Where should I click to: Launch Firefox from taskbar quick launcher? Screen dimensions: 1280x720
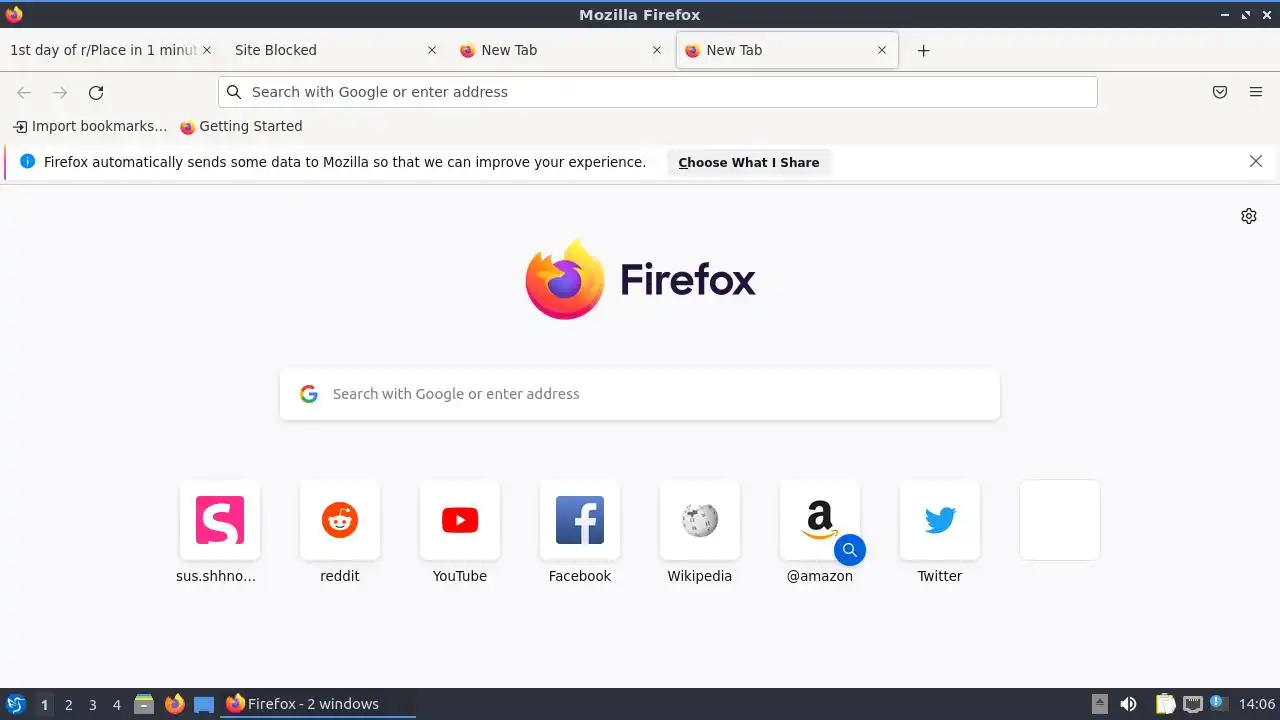pos(175,704)
